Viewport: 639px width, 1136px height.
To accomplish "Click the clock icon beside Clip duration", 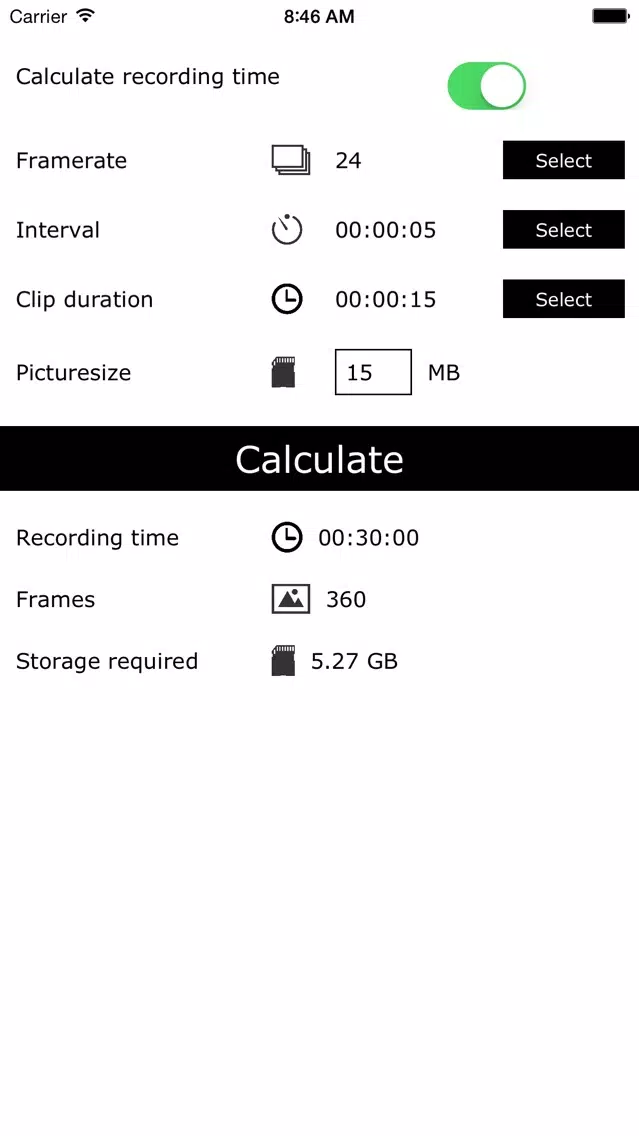I will click(287, 299).
